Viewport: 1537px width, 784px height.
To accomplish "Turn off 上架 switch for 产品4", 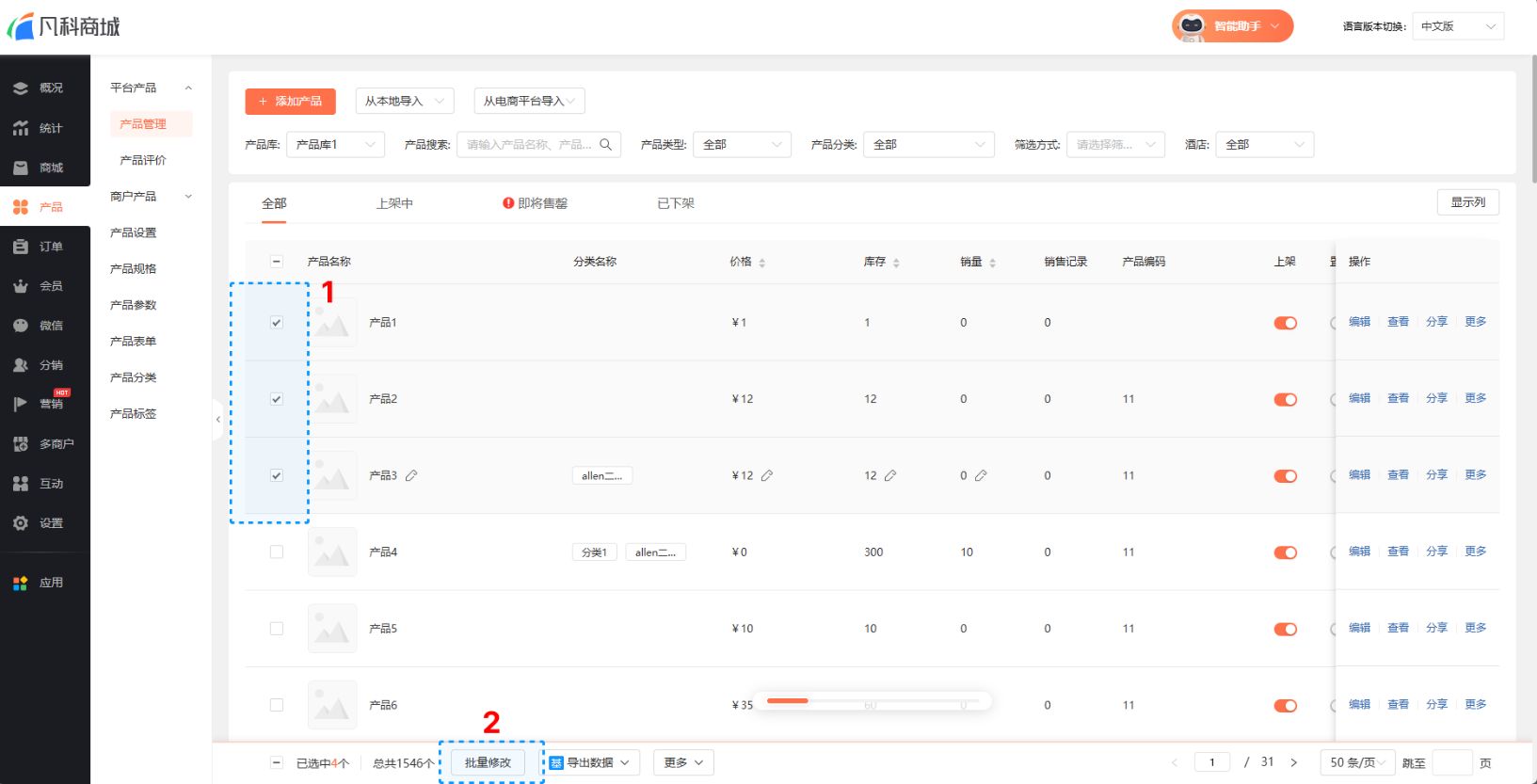I will (1286, 552).
